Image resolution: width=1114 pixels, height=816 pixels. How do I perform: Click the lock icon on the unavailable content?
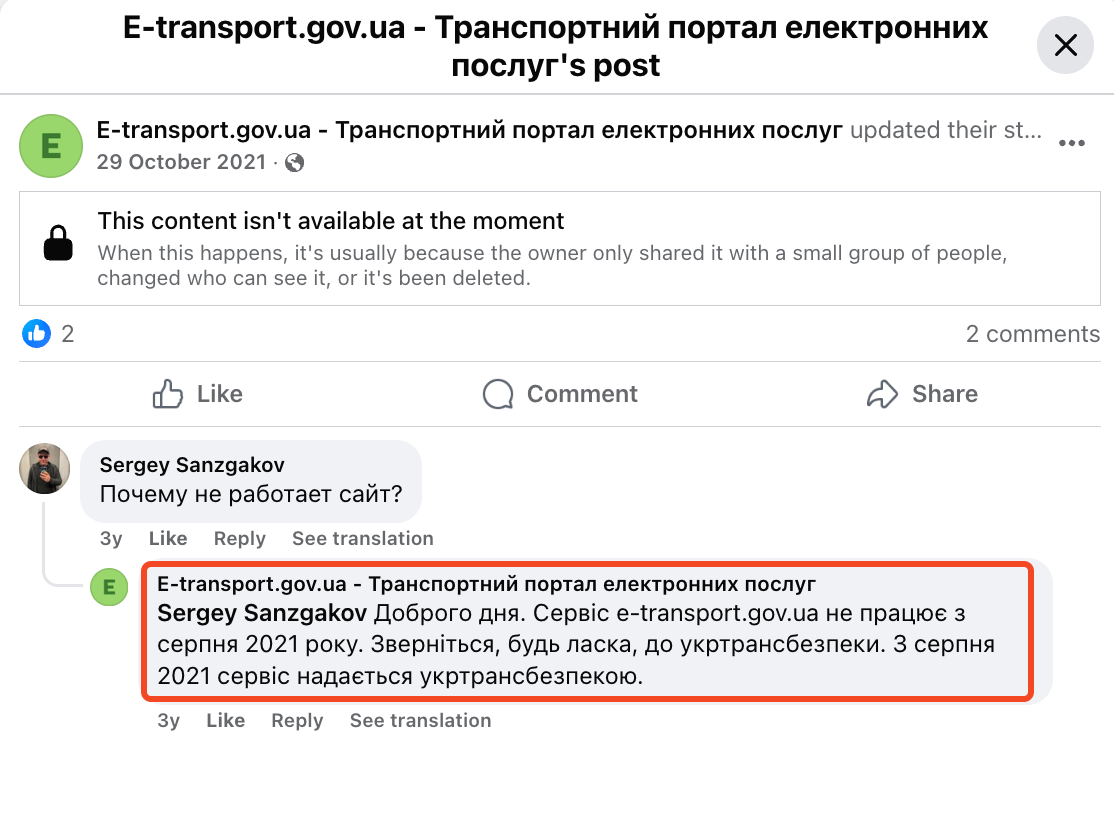[x=57, y=243]
